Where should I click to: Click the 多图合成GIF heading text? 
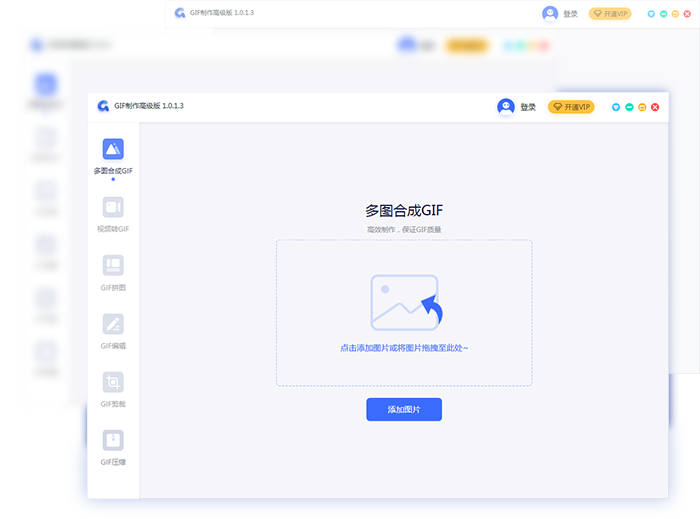point(404,210)
